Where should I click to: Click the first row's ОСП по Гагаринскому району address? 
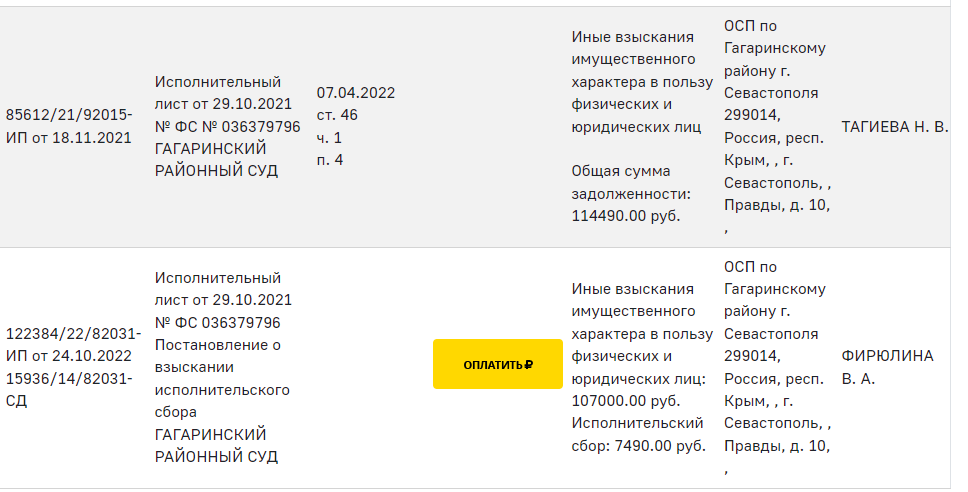[777, 127]
